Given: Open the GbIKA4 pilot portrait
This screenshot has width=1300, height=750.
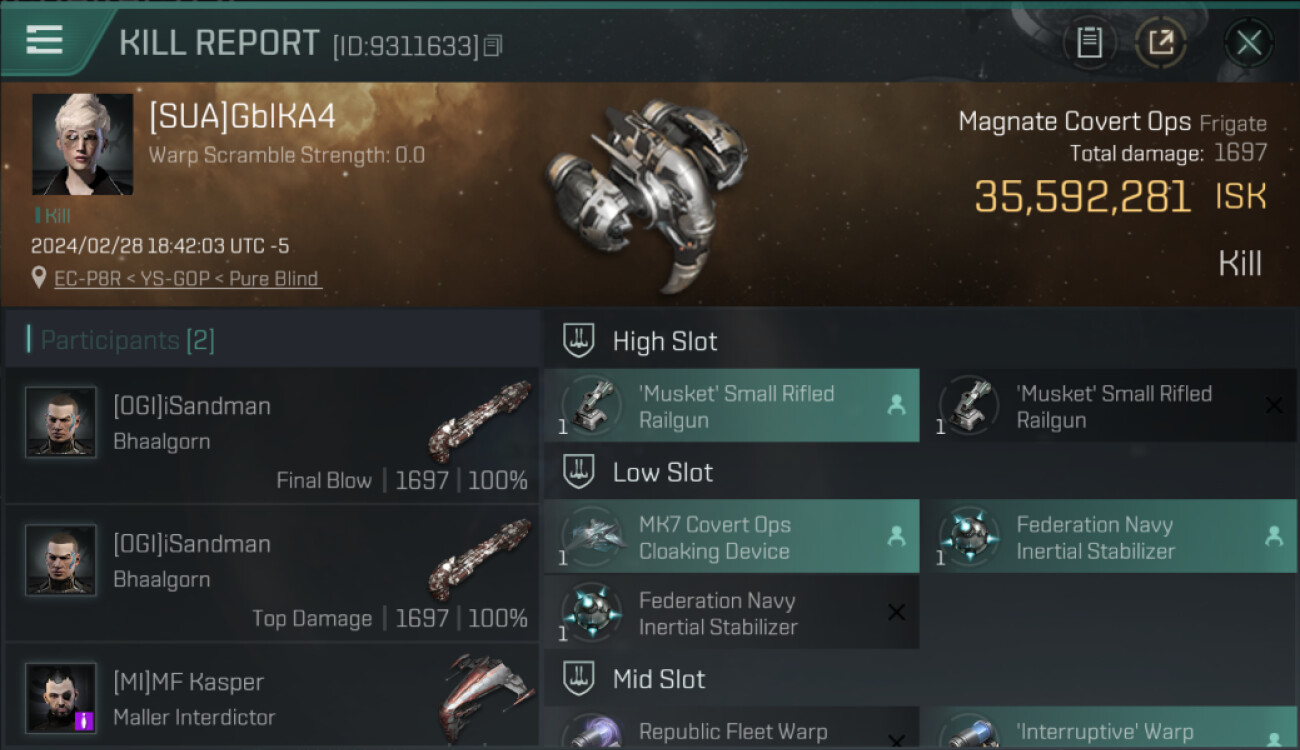Looking at the screenshot, I should 82,144.
